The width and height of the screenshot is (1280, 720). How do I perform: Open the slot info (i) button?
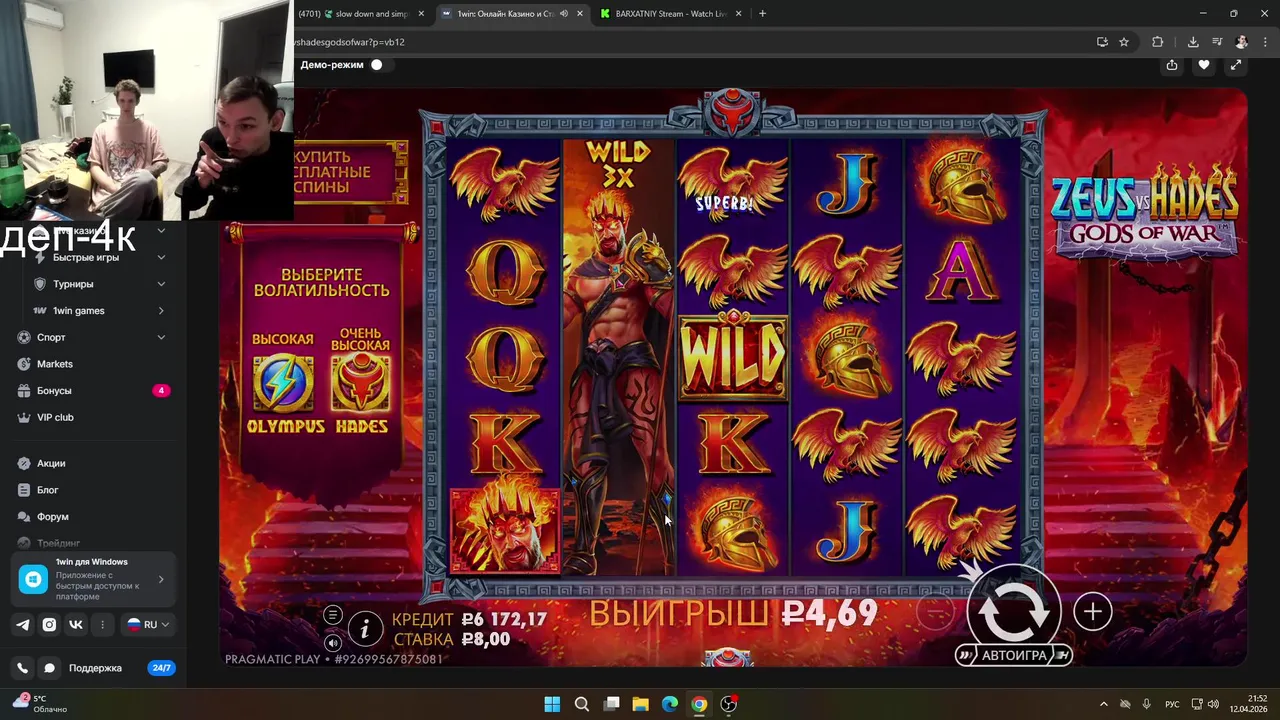pyautogui.click(x=365, y=627)
